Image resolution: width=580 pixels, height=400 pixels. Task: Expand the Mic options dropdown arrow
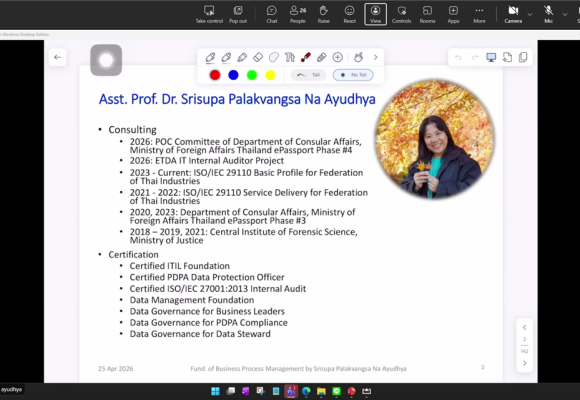(564, 14)
